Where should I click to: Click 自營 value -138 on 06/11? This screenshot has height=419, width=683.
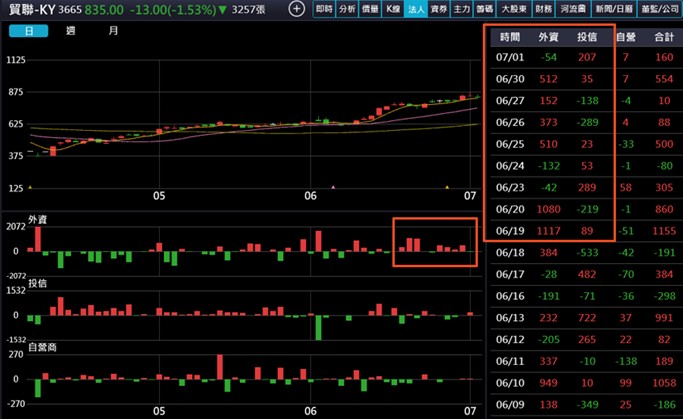coord(626,361)
